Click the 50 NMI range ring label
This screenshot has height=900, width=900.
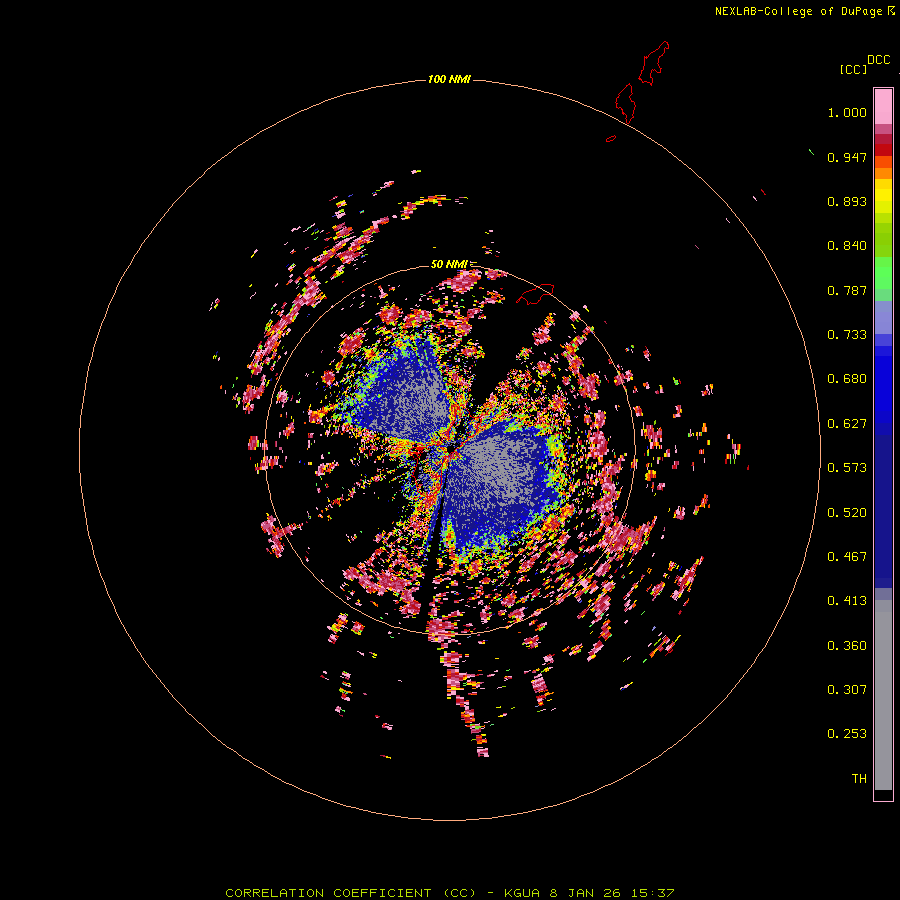[x=449, y=264]
